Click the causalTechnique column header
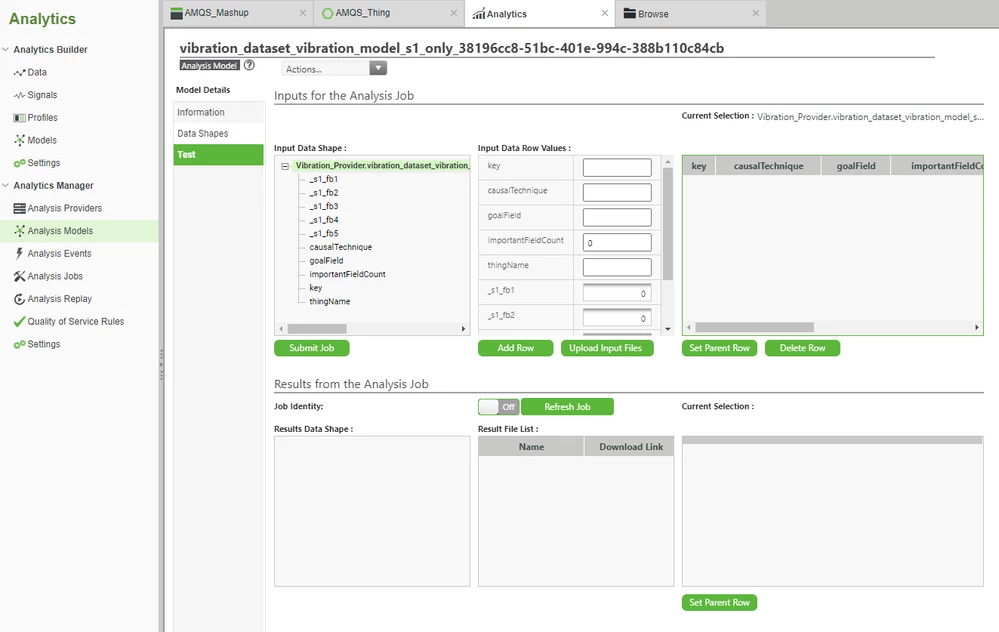The height and width of the screenshot is (632, 999). pyautogui.click(x=768, y=166)
